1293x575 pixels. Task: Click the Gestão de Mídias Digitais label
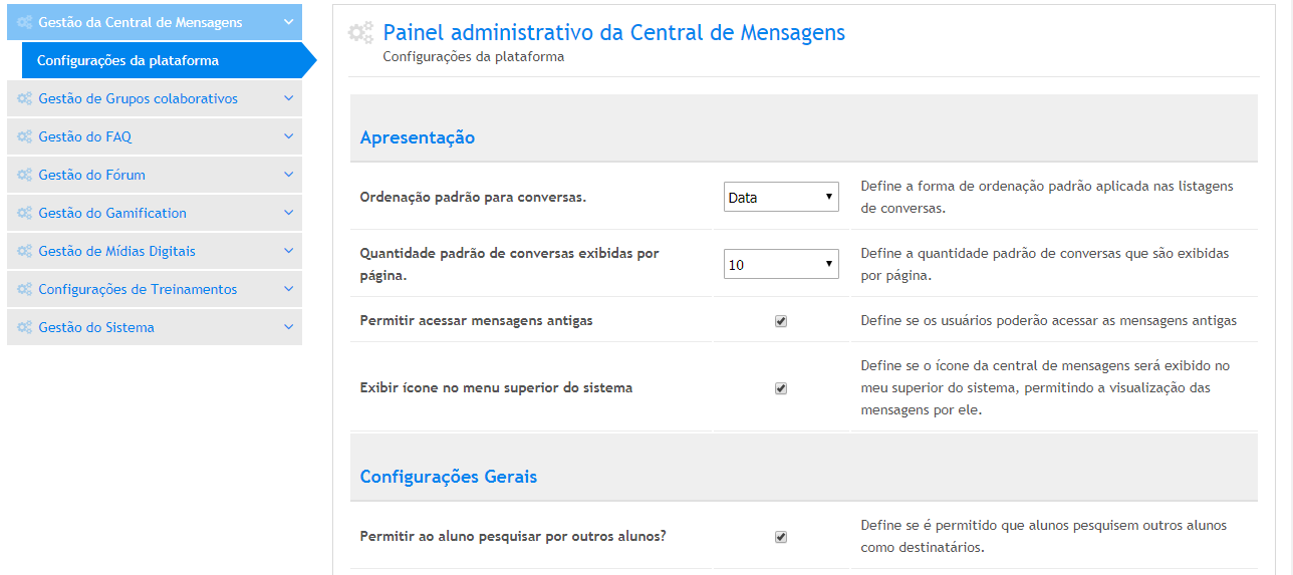coord(117,251)
